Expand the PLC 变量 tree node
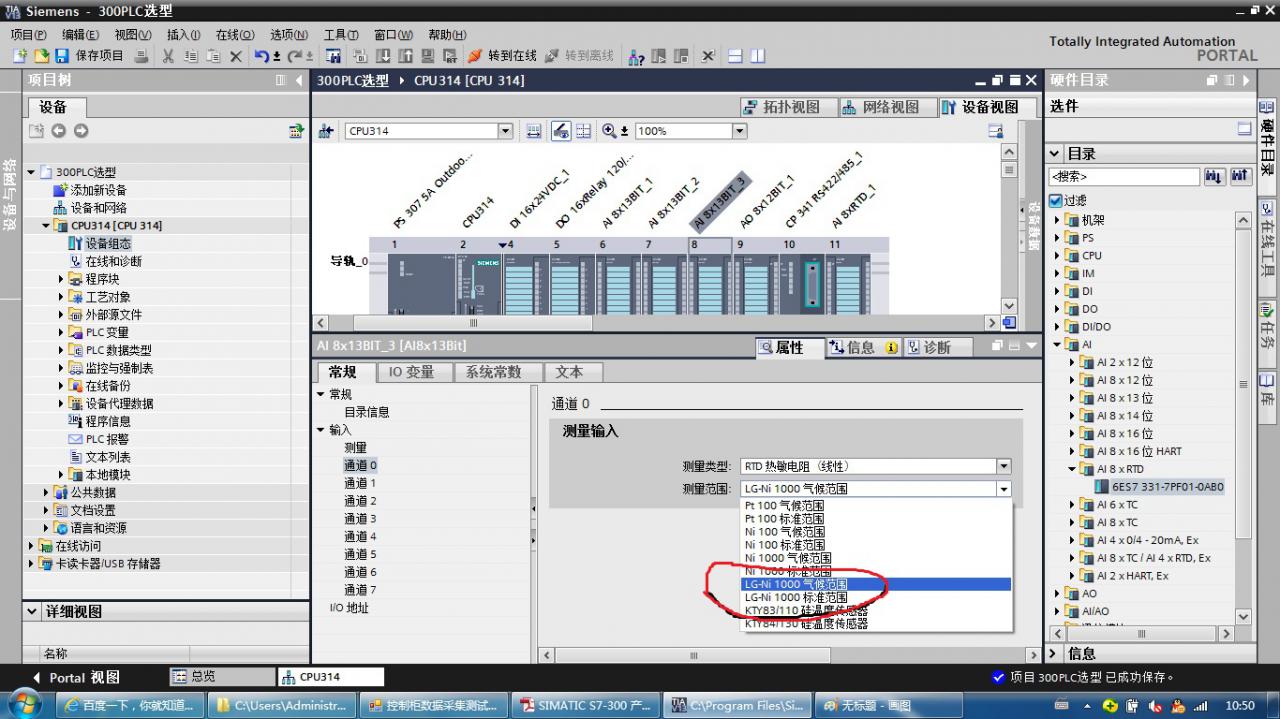1280x719 pixels. coord(61,332)
